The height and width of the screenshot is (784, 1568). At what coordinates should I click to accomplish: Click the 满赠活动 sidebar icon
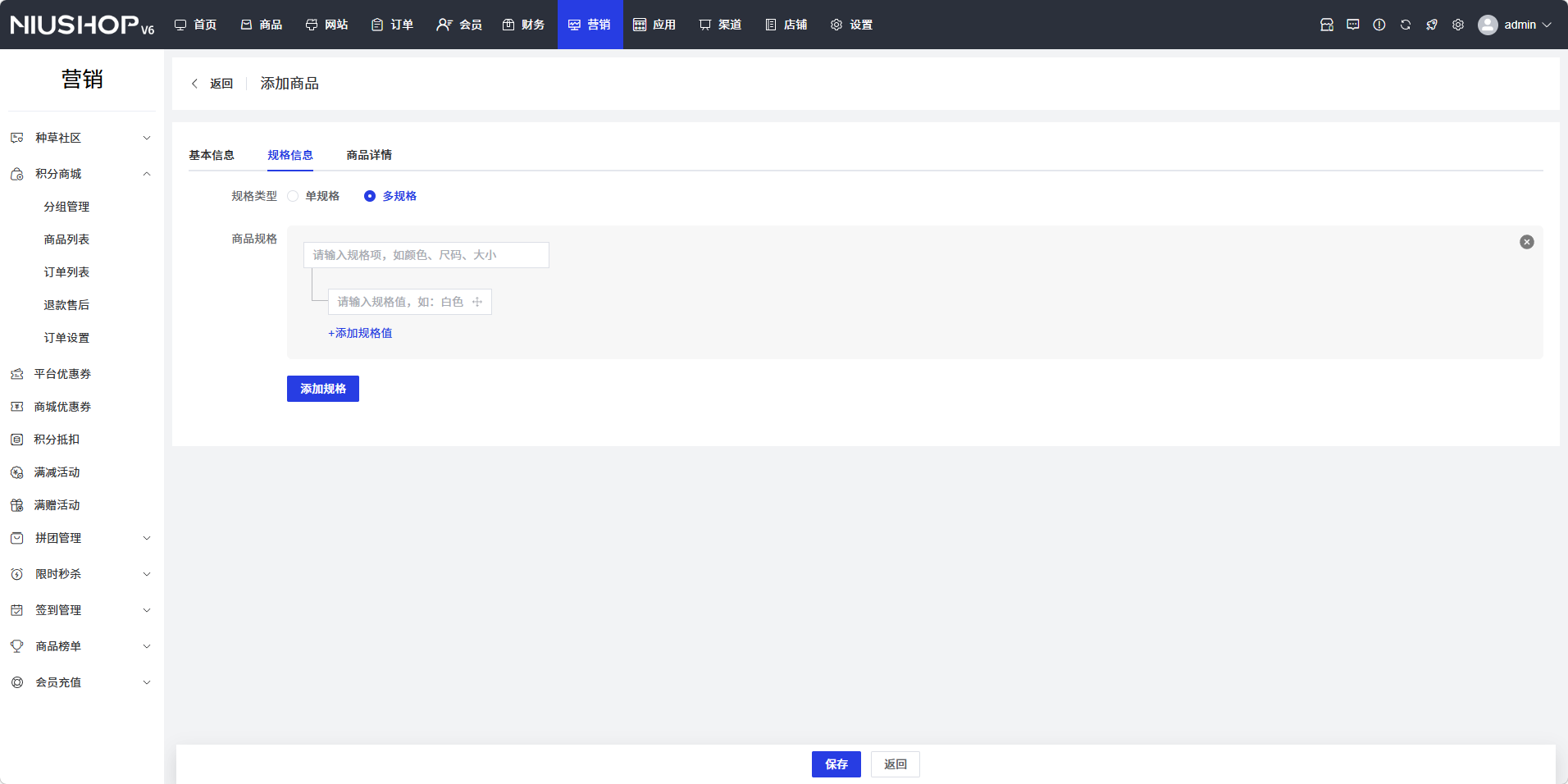[x=16, y=505]
